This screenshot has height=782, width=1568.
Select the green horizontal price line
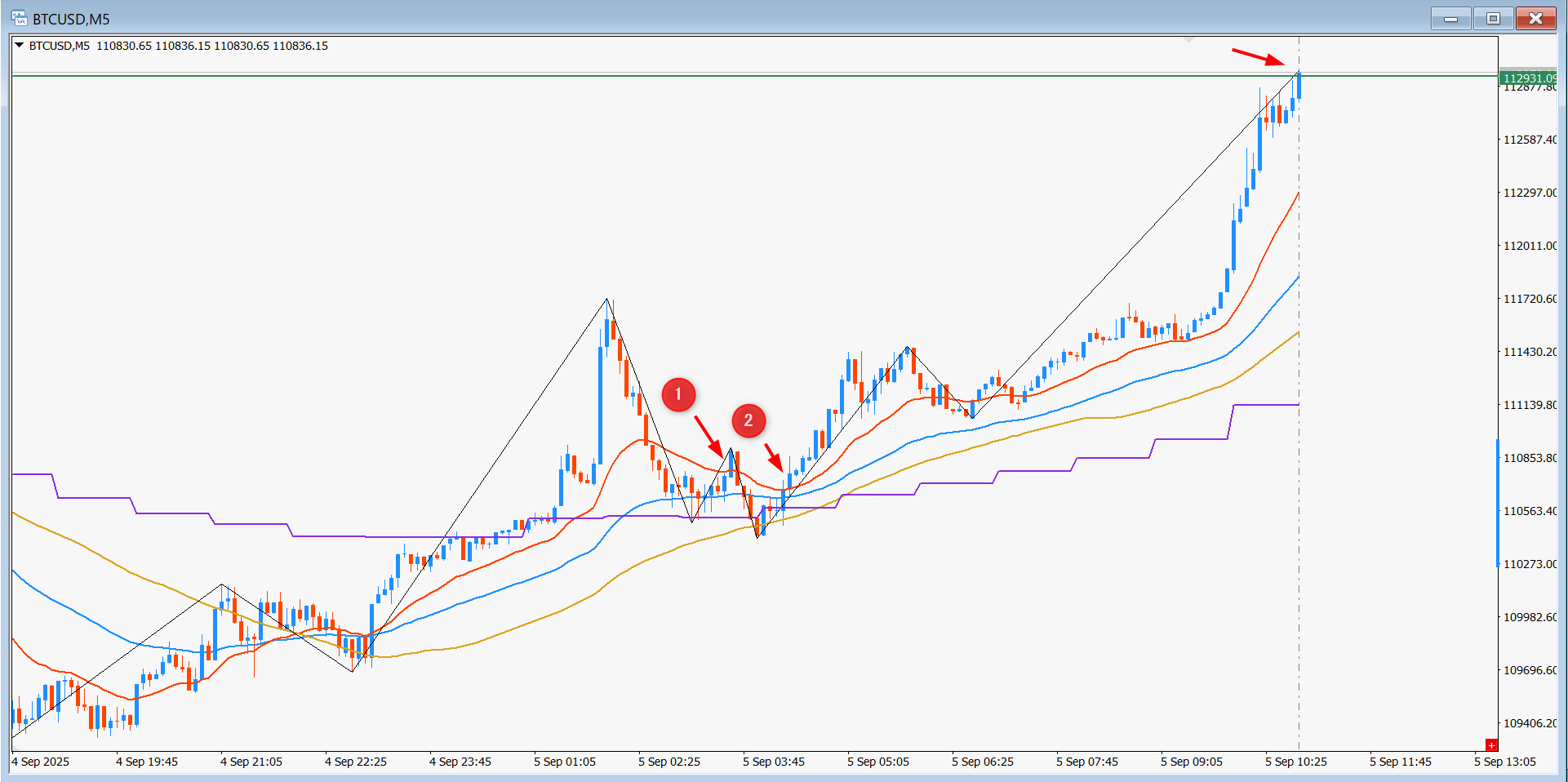pyautogui.click(x=755, y=75)
